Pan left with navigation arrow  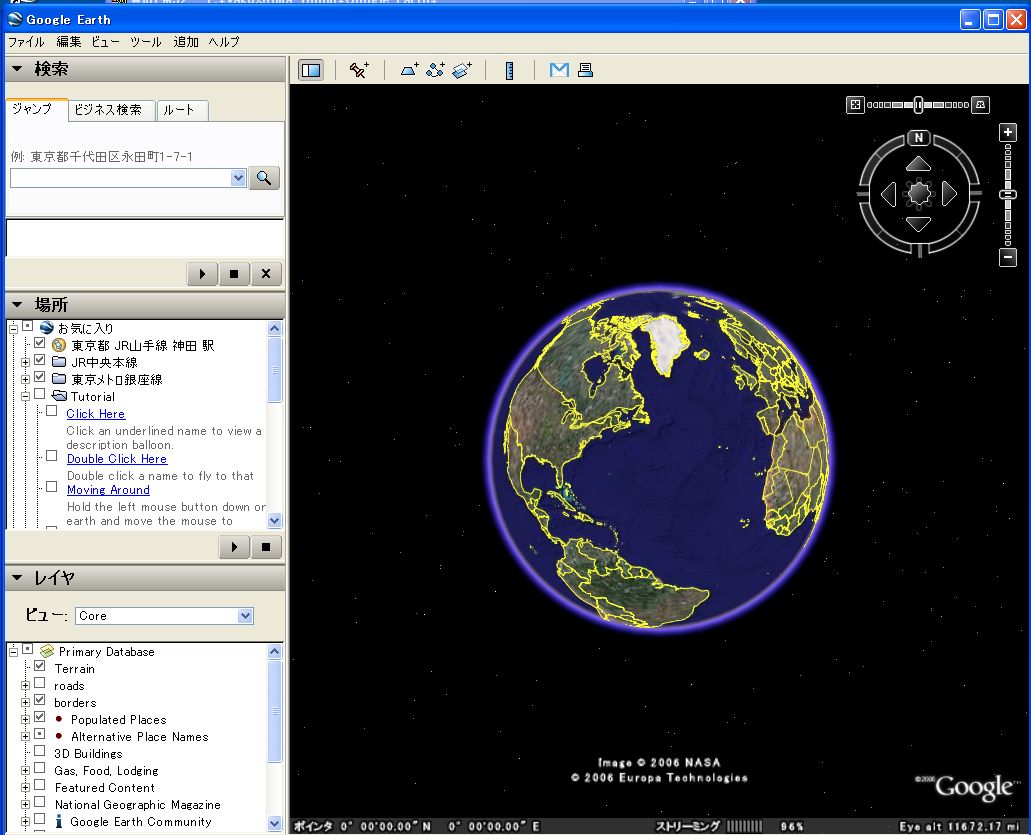coord(888,194)
